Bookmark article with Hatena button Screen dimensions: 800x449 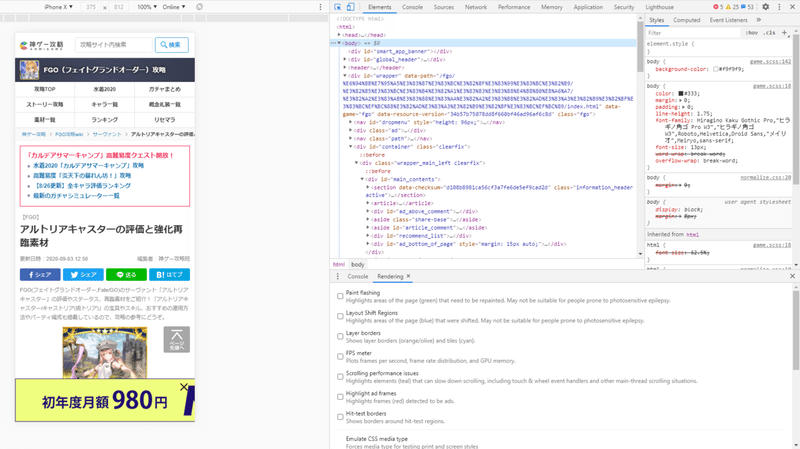pyautogui.click(x=169, y=275)
